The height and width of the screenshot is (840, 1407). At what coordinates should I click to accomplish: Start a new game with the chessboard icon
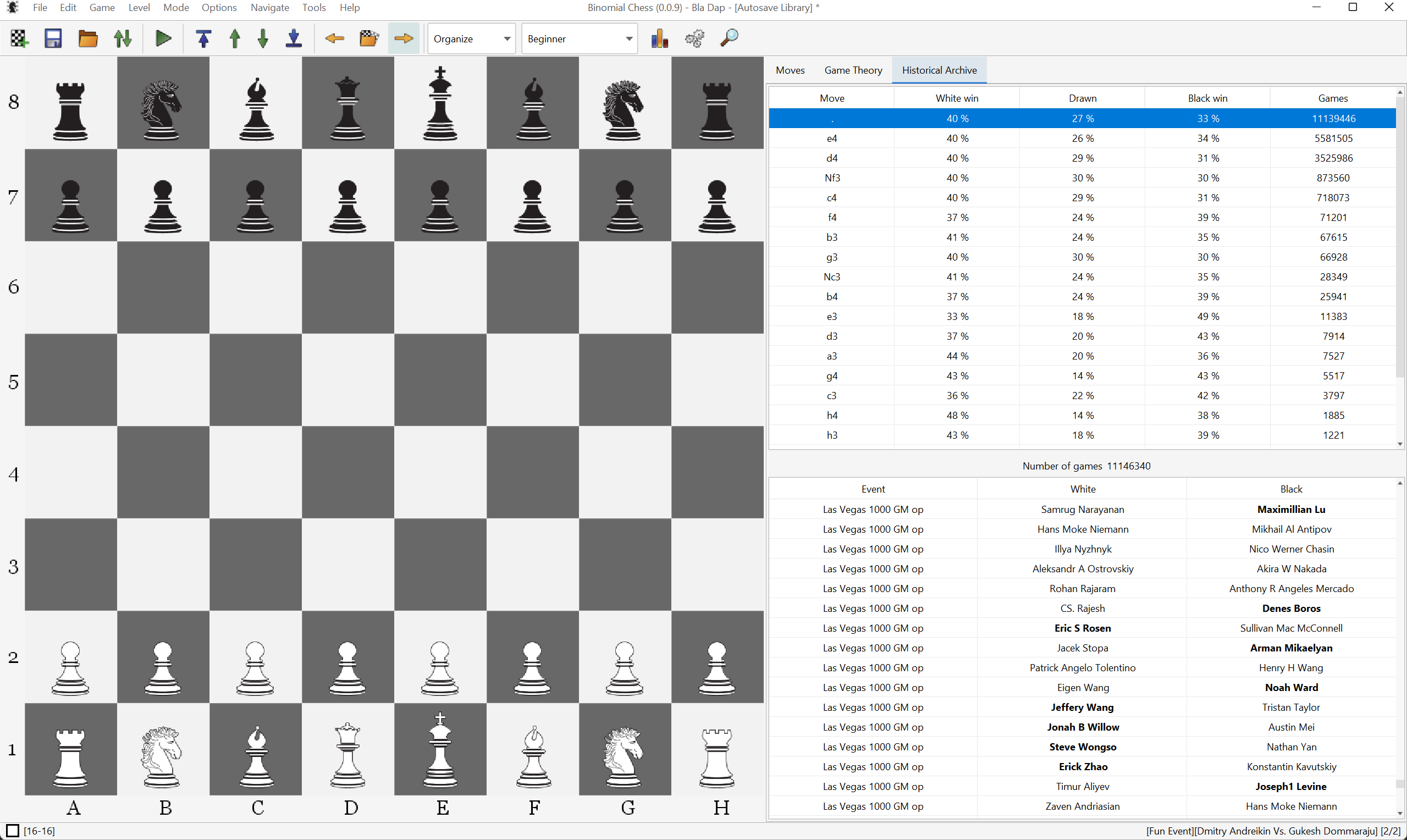coord(18,38)
